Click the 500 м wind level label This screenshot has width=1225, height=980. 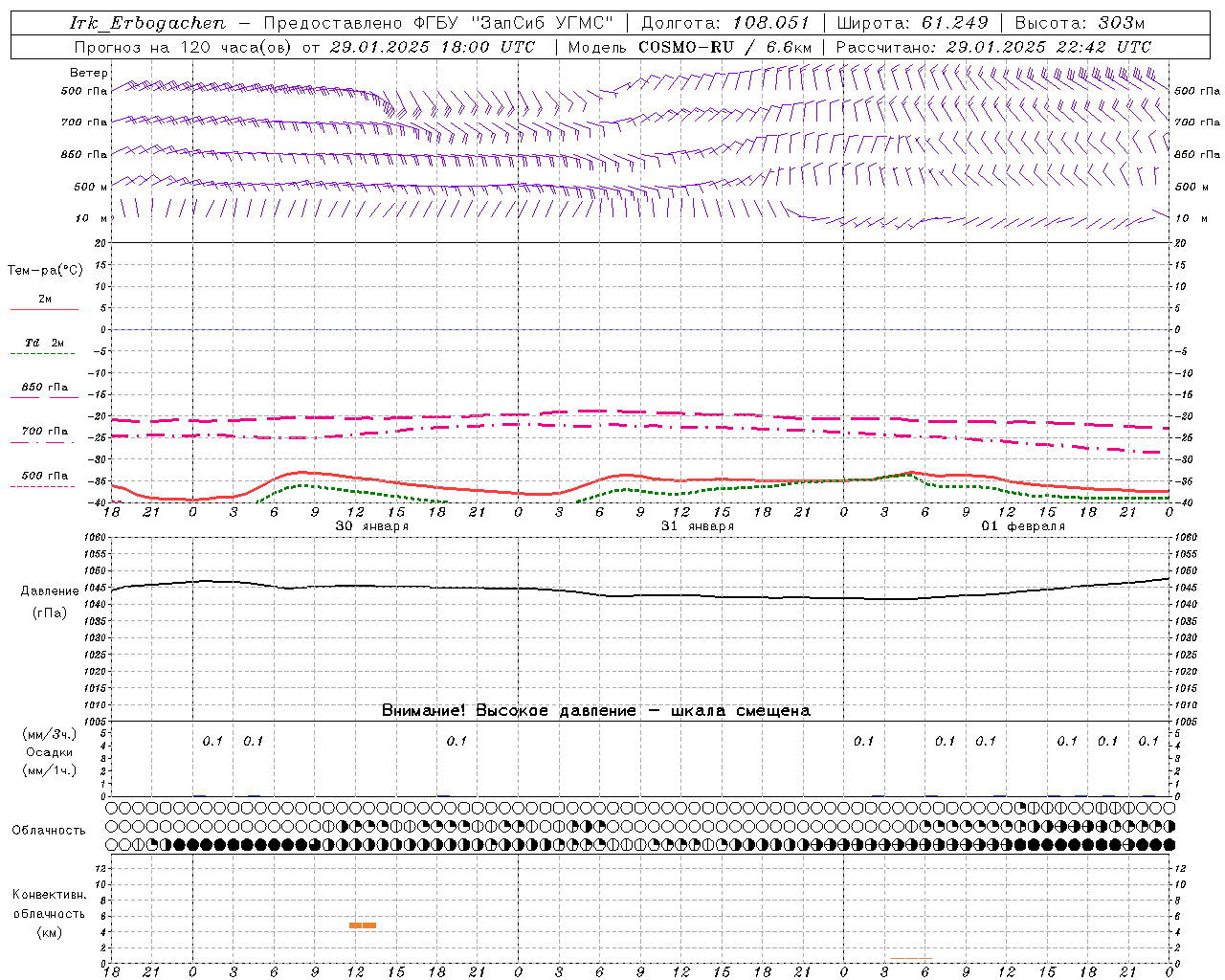[x=91, y=187]
